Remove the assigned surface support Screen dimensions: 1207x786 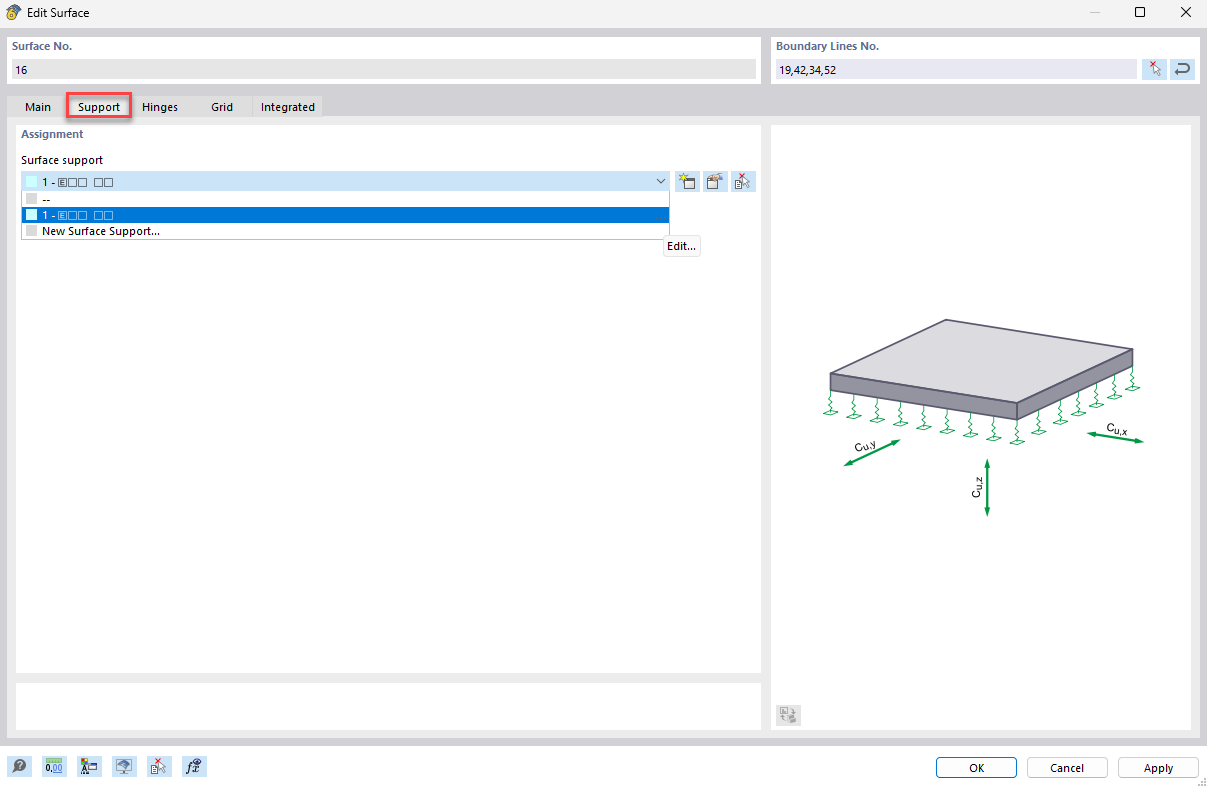pyautogui.click(x=742, y=181)
